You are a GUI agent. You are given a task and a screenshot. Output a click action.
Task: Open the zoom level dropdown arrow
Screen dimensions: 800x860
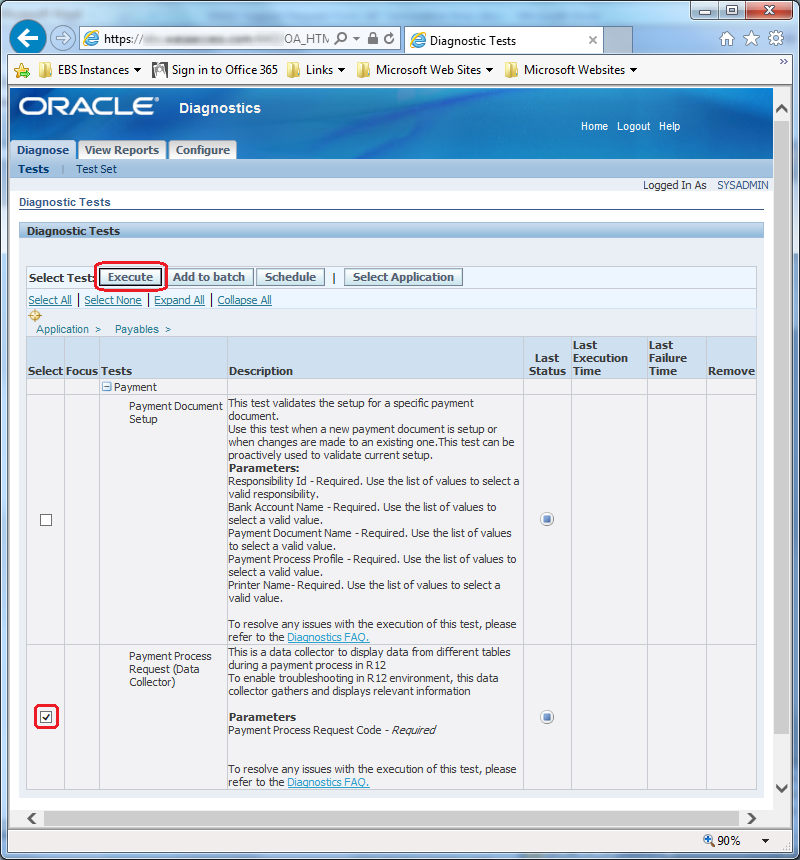[x=765, y=840]
